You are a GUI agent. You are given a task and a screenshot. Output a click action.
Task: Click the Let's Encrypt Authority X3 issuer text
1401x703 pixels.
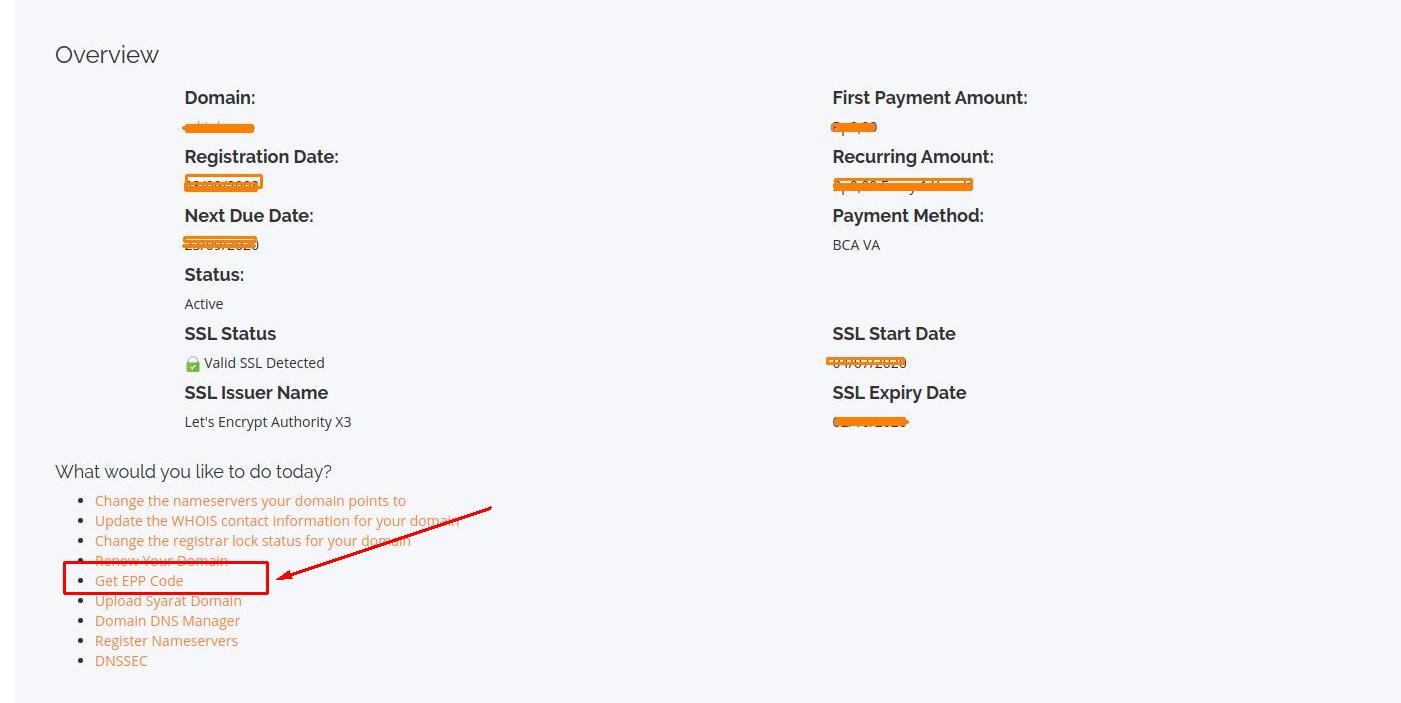point(268,422)
